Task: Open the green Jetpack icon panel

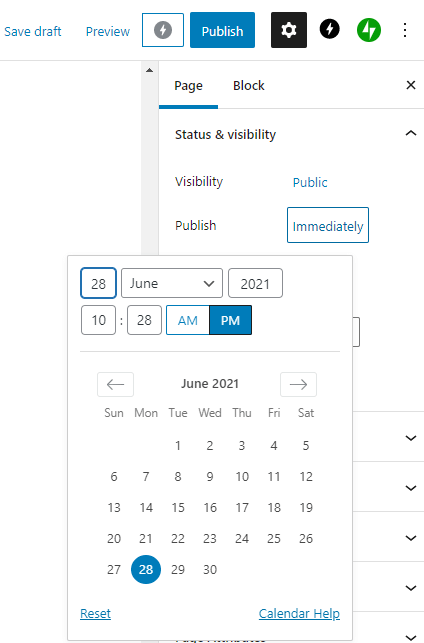Action: click(x=369, y=30)
